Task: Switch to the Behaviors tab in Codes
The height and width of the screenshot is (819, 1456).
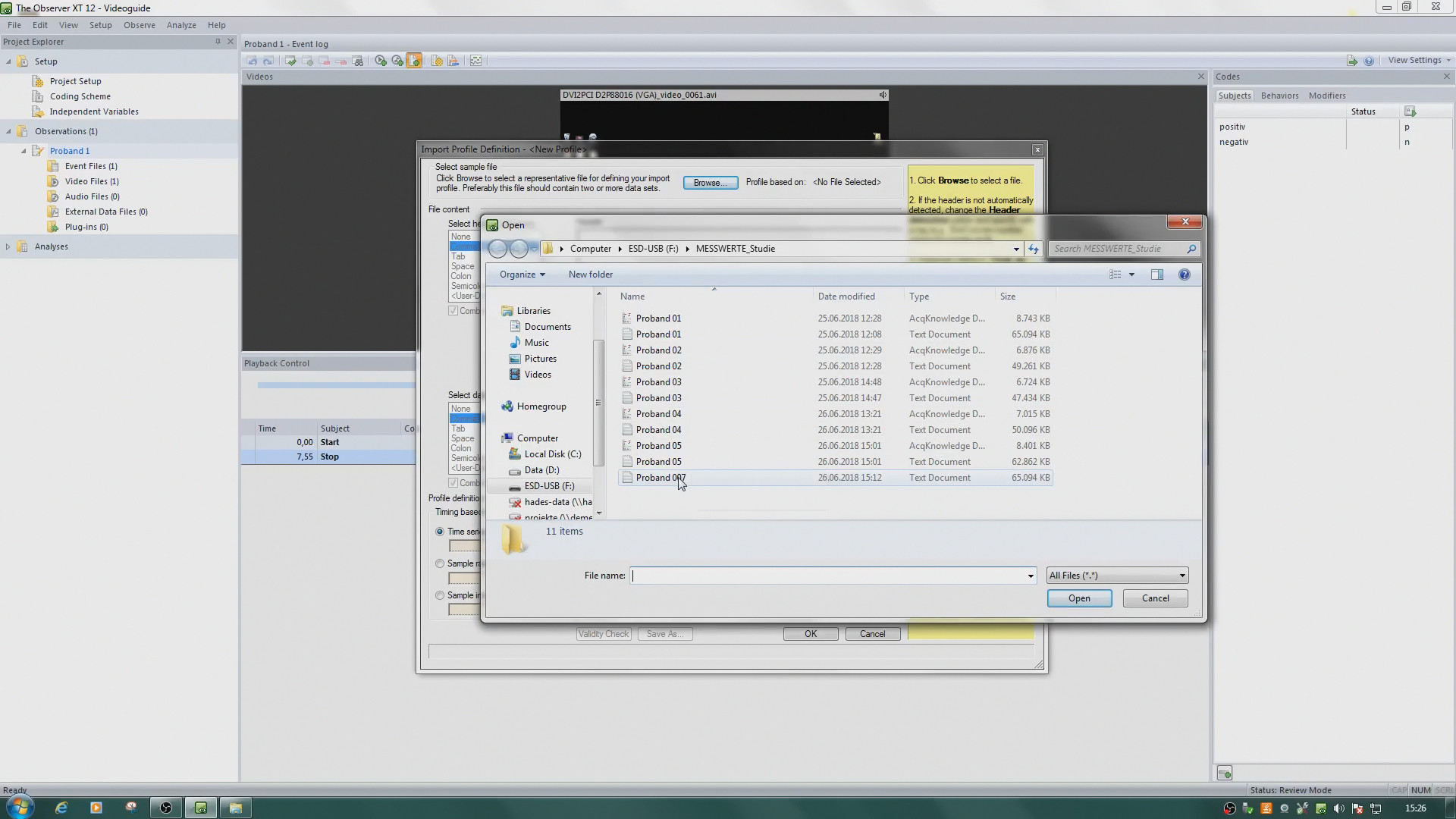Action: click(x=1279, y=96)
